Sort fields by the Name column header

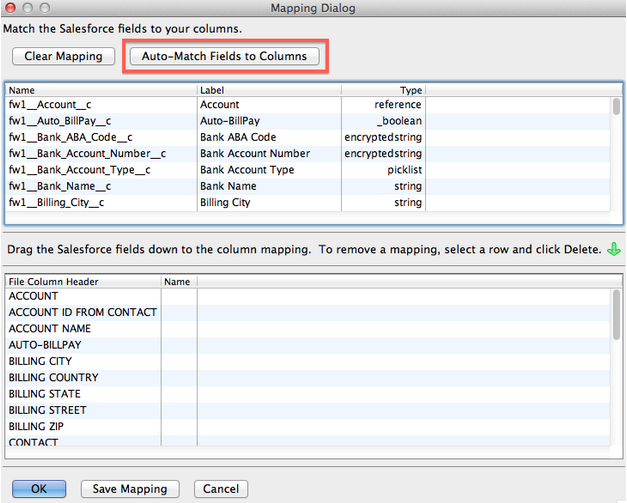(x=102, y=90)
